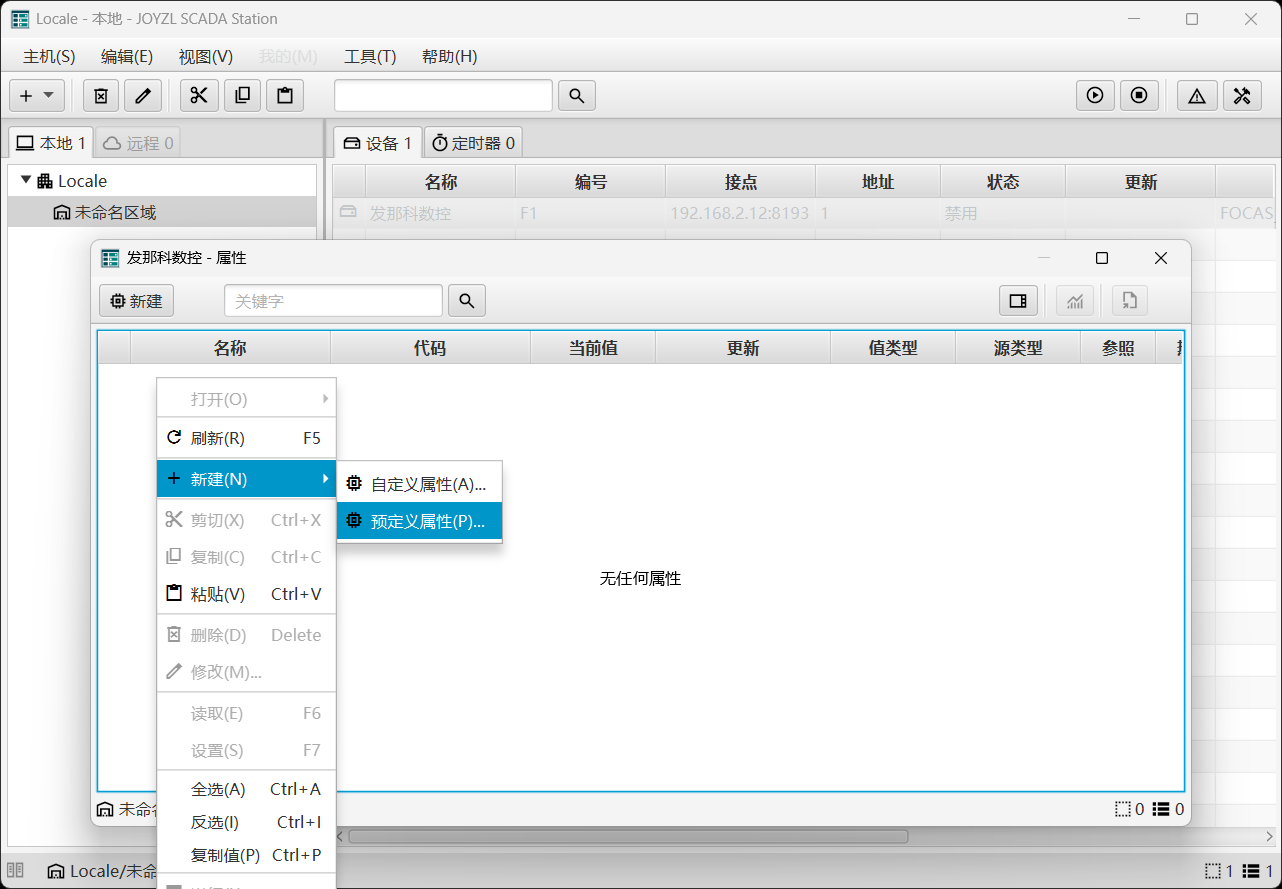The height and width of the screenshot is (889, 1282).
Task: Choose 自定义属性(A)... from the submenu
Action: tap(419, 485)
